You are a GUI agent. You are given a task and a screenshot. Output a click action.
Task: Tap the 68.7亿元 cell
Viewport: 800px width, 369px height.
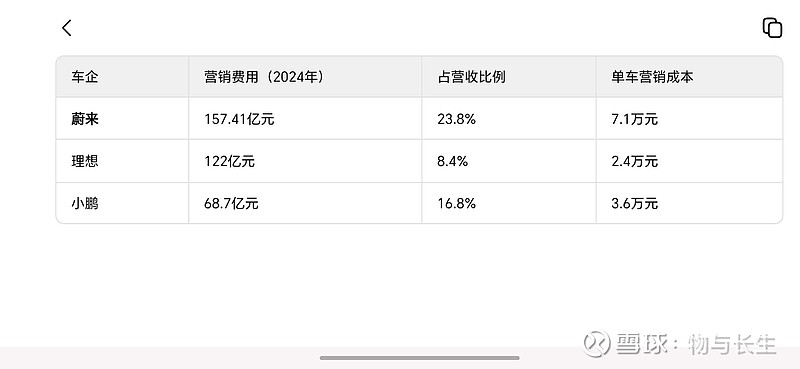(231, 204)
